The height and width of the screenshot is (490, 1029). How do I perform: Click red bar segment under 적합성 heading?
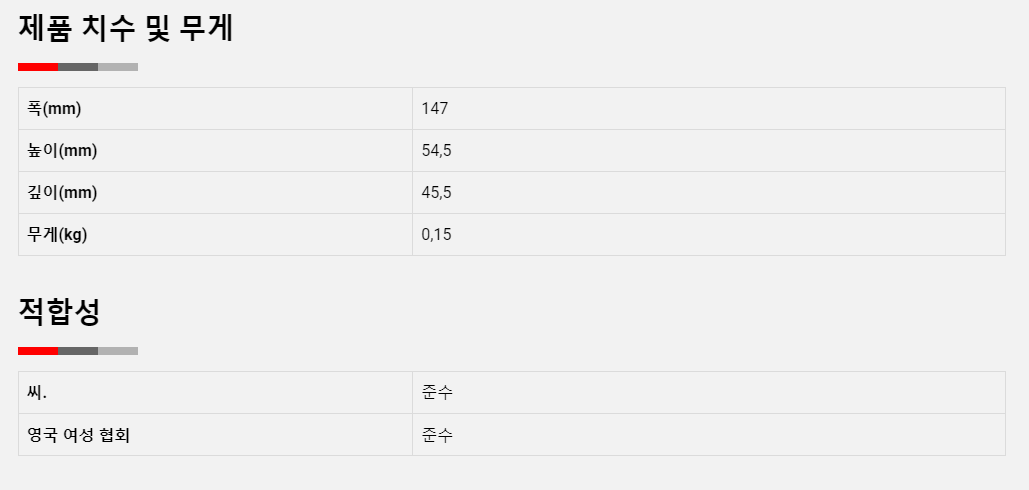pyautogui.click(x=38, y=351)
